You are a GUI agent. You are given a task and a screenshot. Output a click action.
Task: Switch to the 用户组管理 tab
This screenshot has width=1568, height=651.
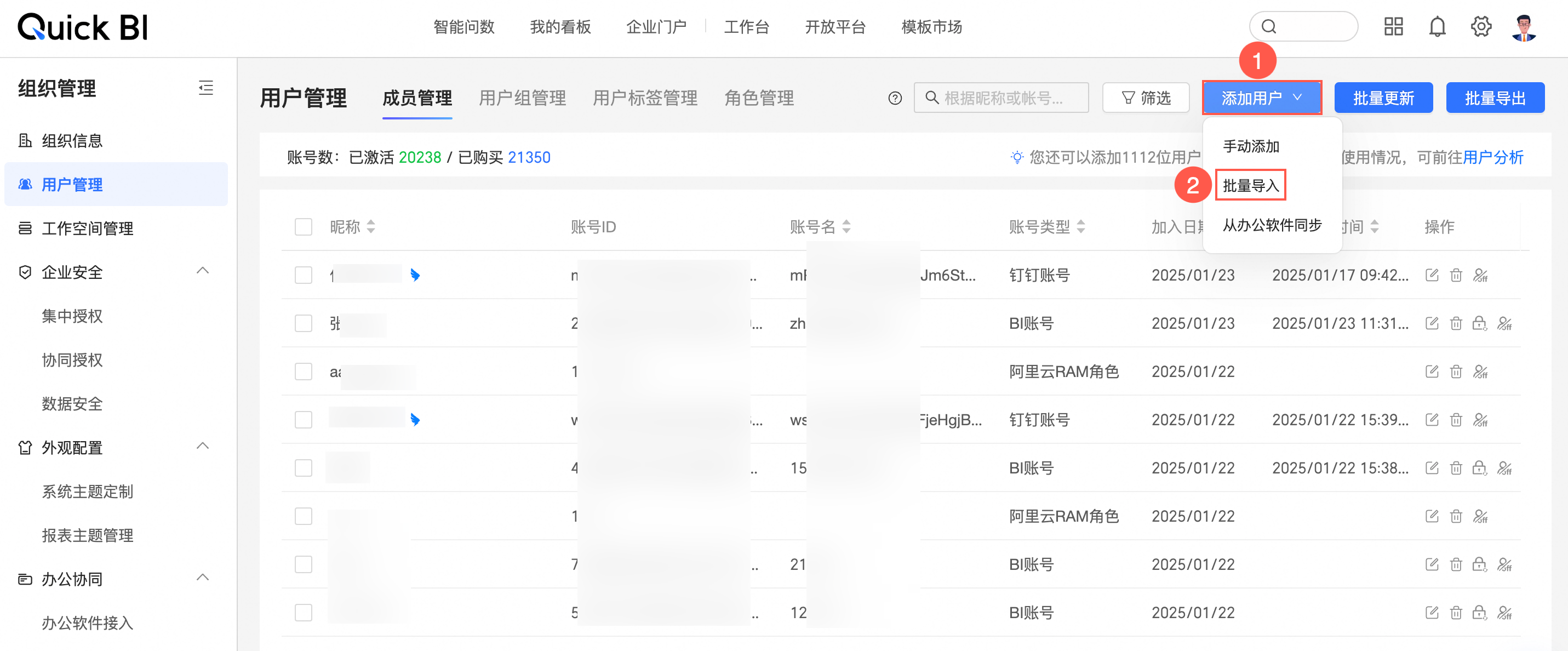(522, 98)
